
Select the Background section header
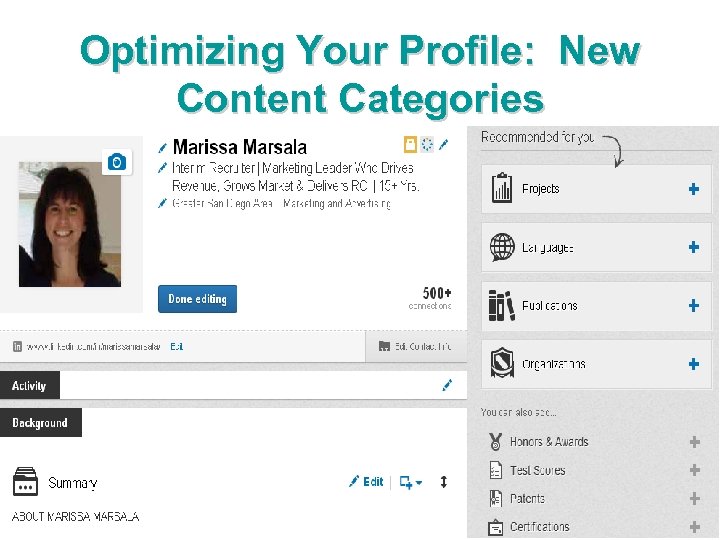40,422
